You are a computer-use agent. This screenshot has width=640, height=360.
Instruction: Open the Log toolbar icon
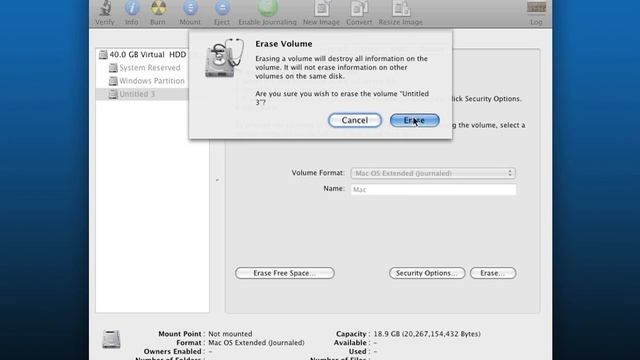(536, 13)
